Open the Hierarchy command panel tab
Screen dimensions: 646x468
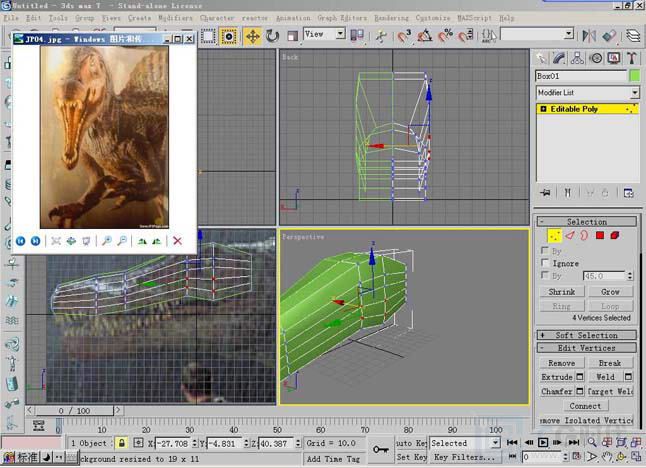577,58
